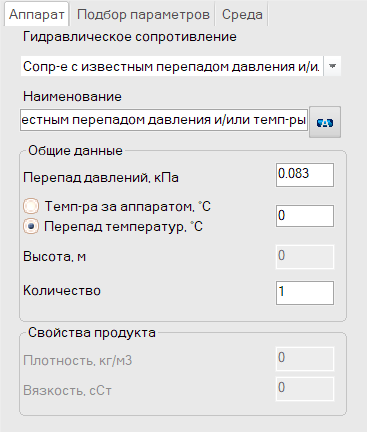The image size is (367, 432).
Task: Open the Гидравлическое сопротивление dropdown arrow
Action: 332,66
